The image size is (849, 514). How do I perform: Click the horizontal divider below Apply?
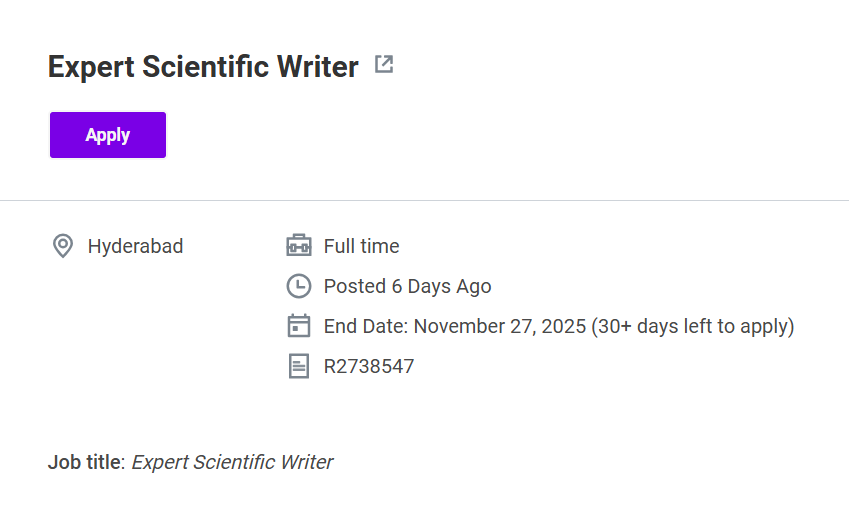pos(424,200)
